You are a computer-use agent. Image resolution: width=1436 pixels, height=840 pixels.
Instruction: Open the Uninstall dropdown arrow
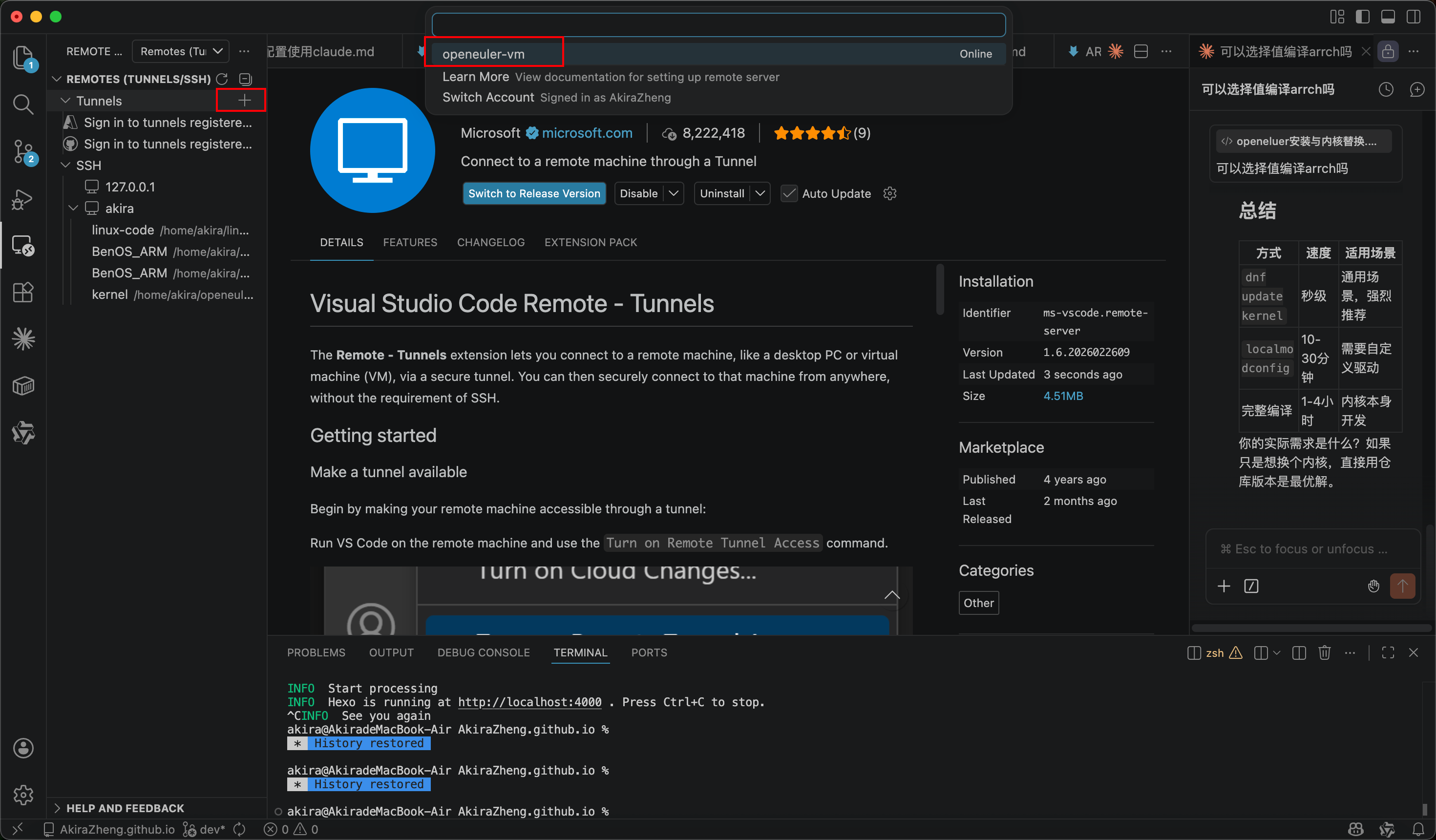tap(760, 194)
